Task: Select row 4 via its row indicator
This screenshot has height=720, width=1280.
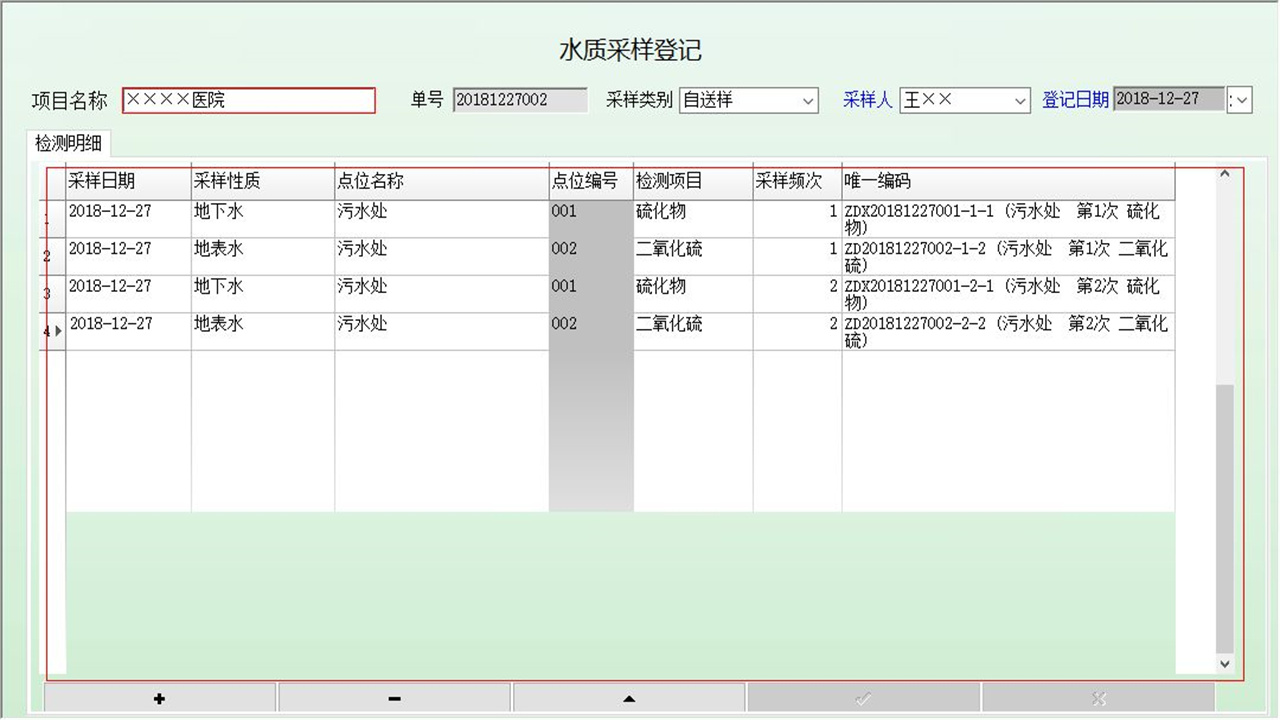Action: 52,331
